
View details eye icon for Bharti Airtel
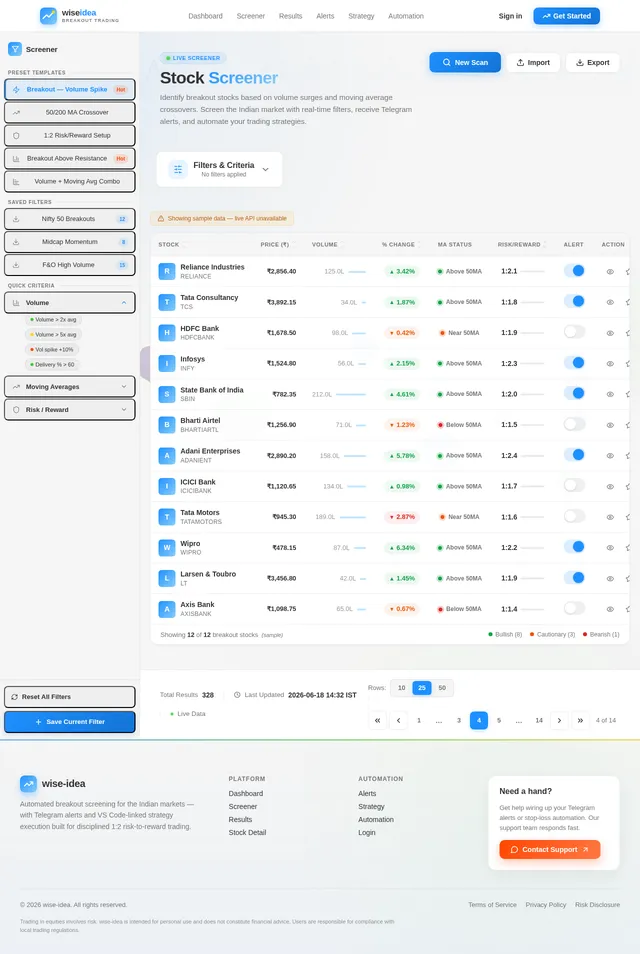click(610, 425)
